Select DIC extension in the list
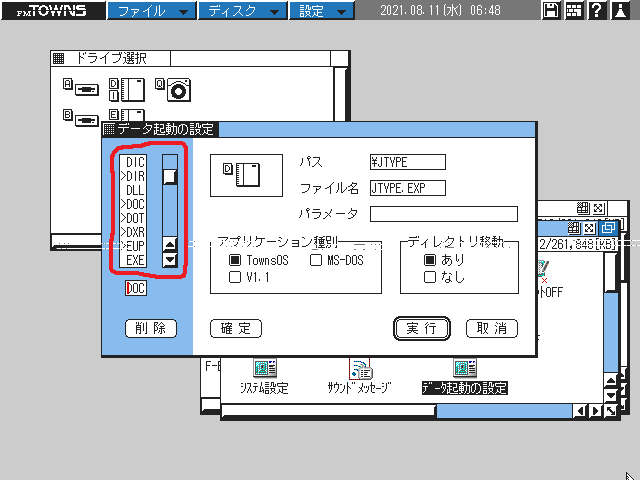This screenshot has width=640, height=480. click(133, 162)
